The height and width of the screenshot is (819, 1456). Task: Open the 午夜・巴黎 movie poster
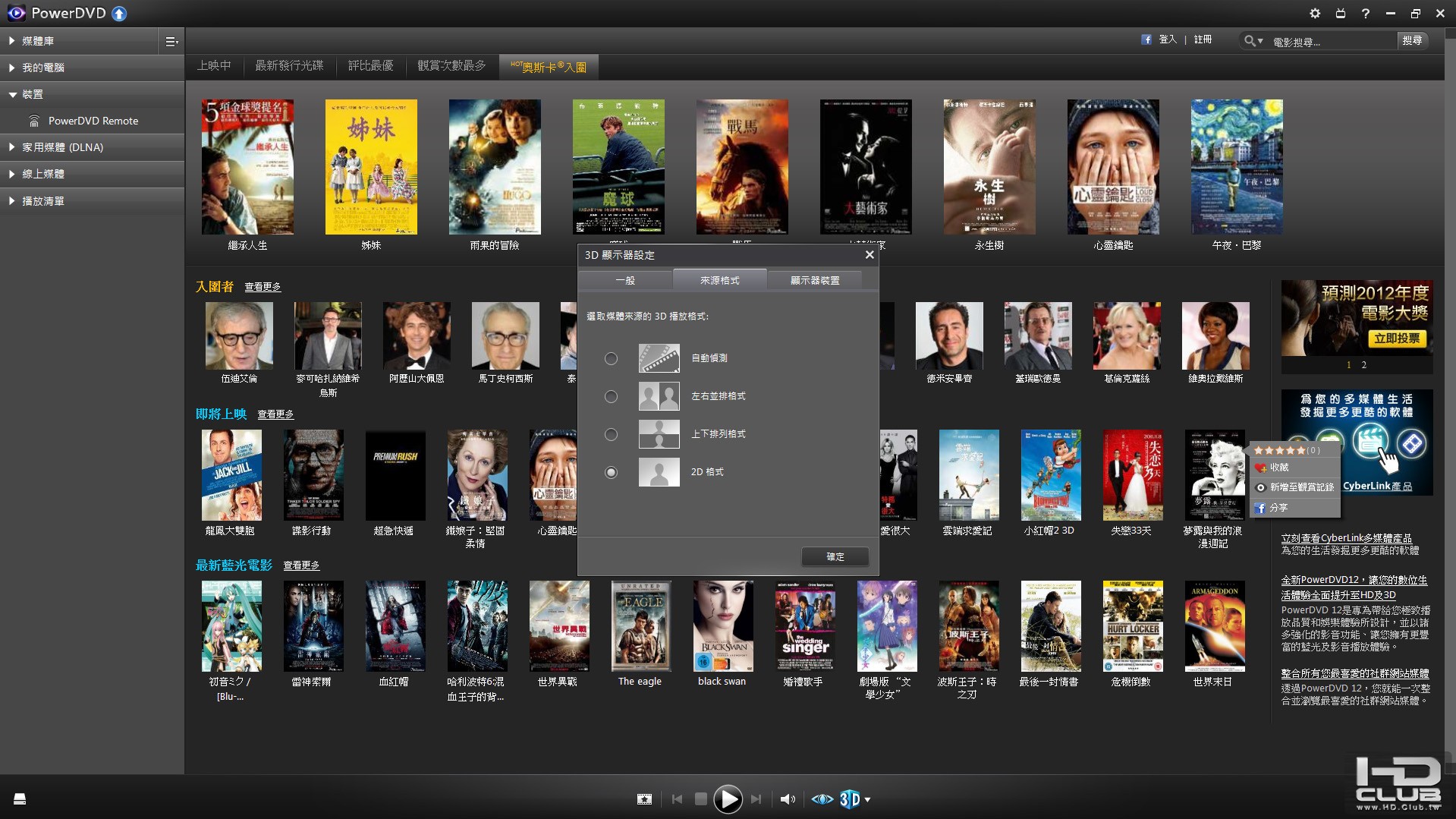1237,167
